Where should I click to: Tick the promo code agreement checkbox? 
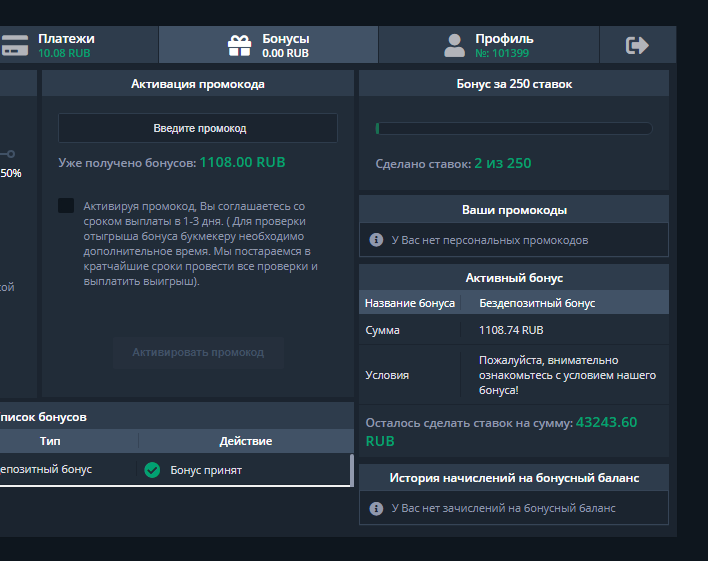tap(66, 206)
